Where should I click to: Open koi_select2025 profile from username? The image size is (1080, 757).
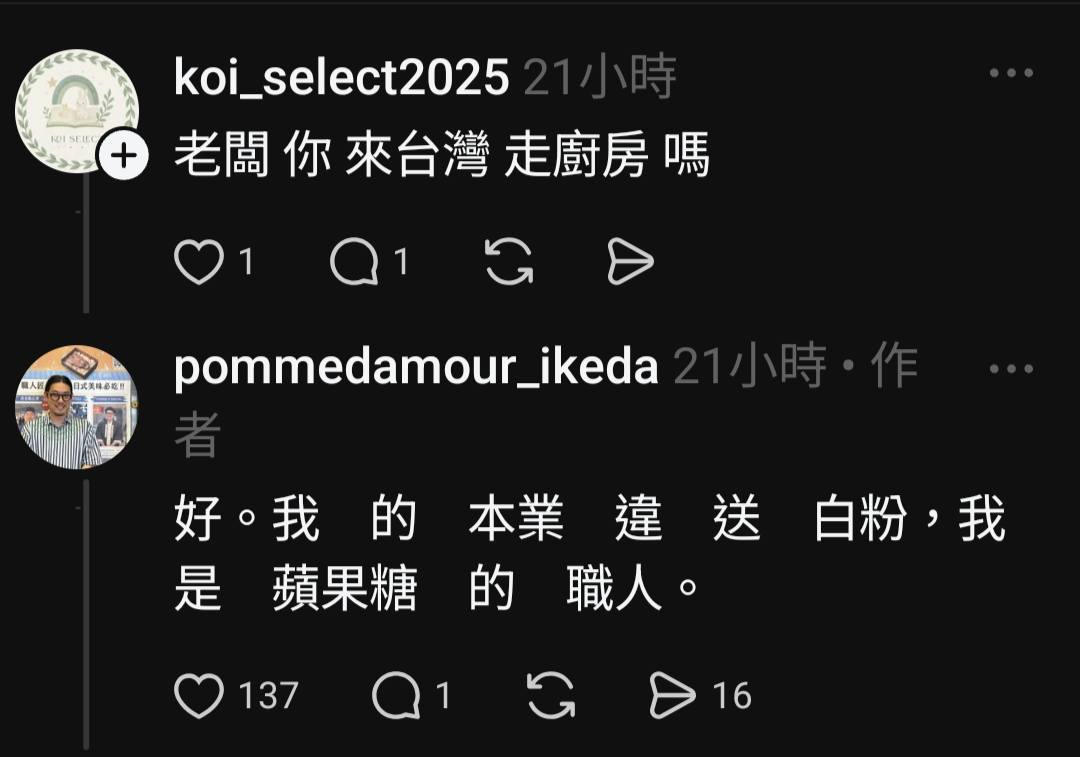click(341, 77)
